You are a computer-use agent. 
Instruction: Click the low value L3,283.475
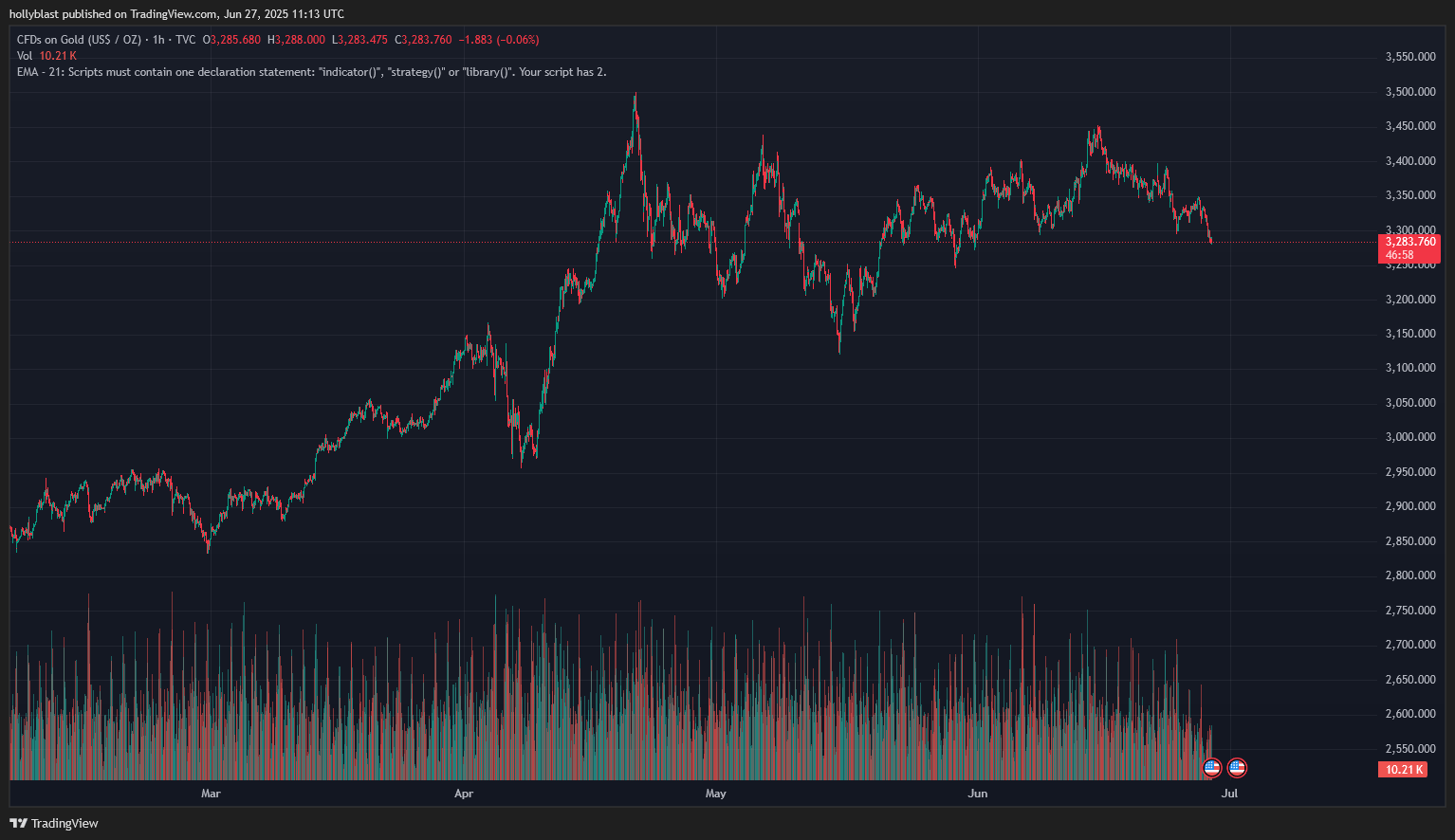click(359, 40)
